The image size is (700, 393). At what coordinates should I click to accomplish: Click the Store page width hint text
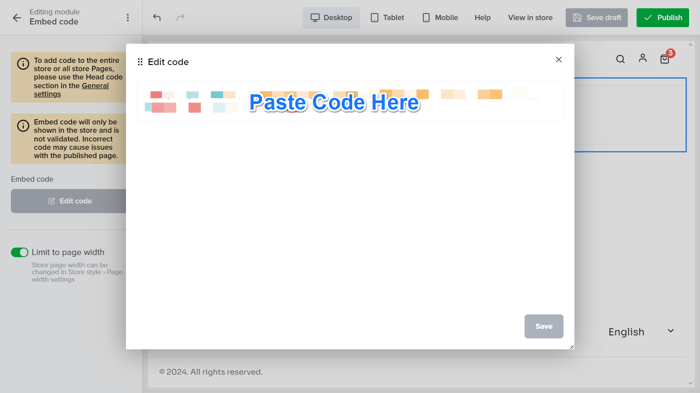[x=77, y=272]
